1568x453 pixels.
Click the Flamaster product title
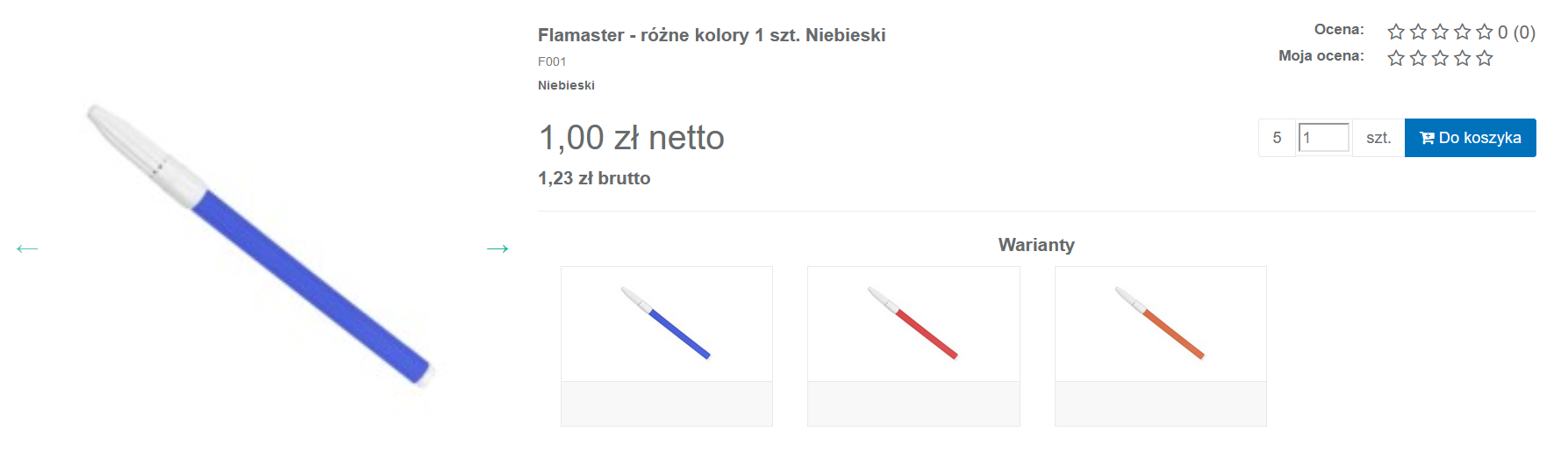coord(711,35)
